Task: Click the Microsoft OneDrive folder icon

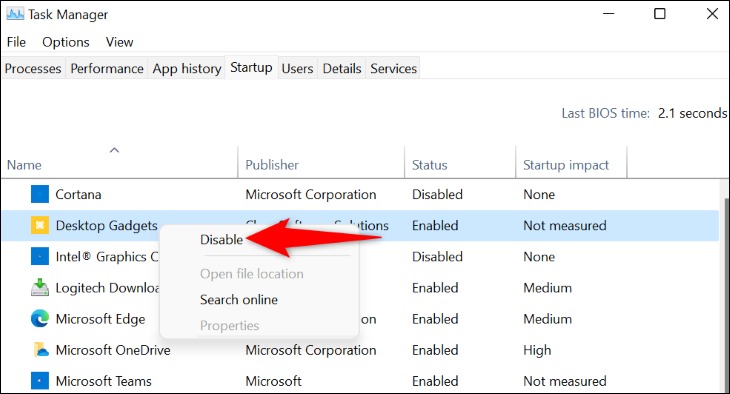Action: 41,350
